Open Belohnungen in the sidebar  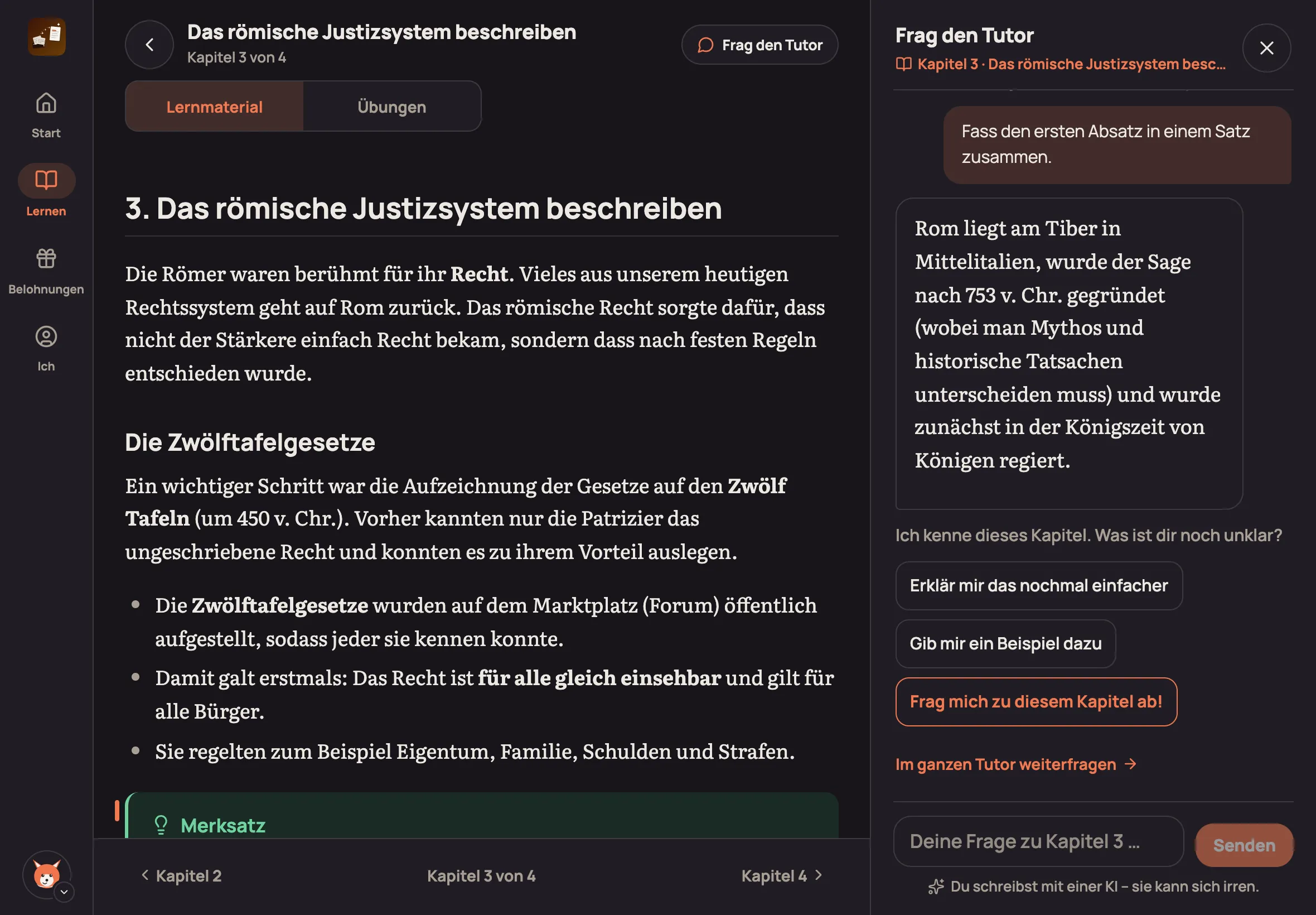[x=46, y=271]
